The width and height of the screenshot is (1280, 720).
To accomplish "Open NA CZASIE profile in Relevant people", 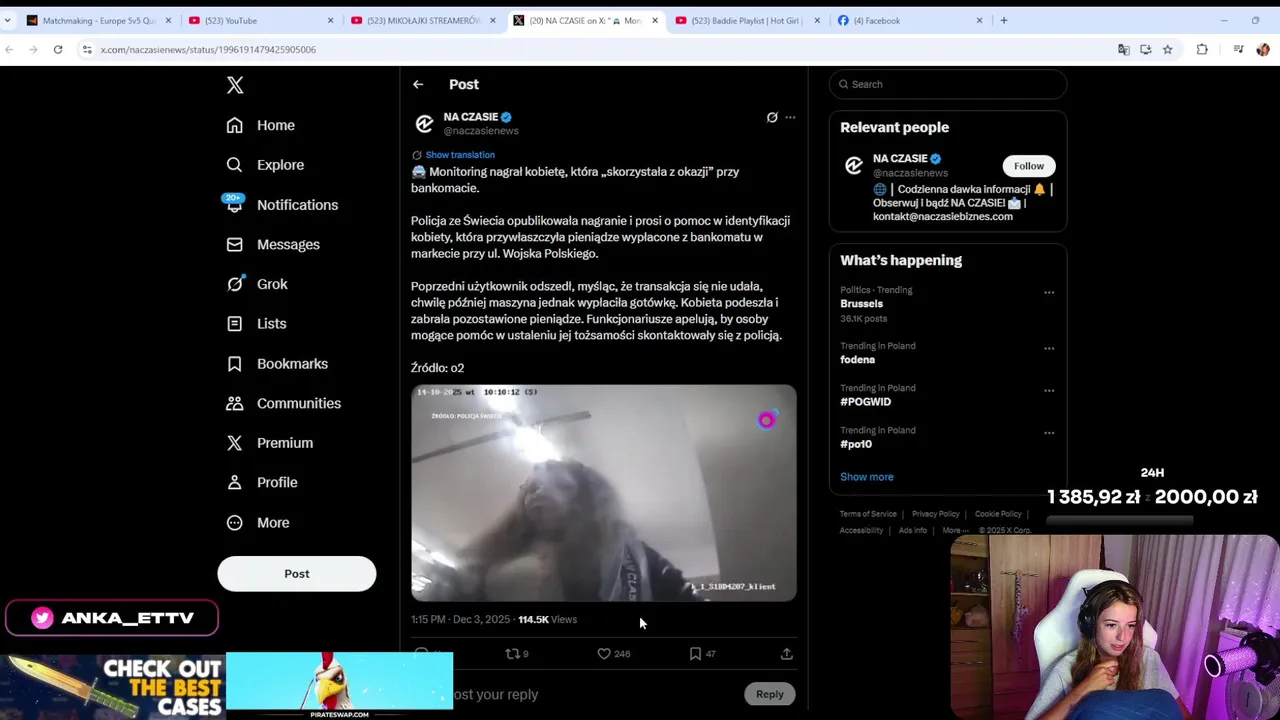I will click(x=899, y=159).
